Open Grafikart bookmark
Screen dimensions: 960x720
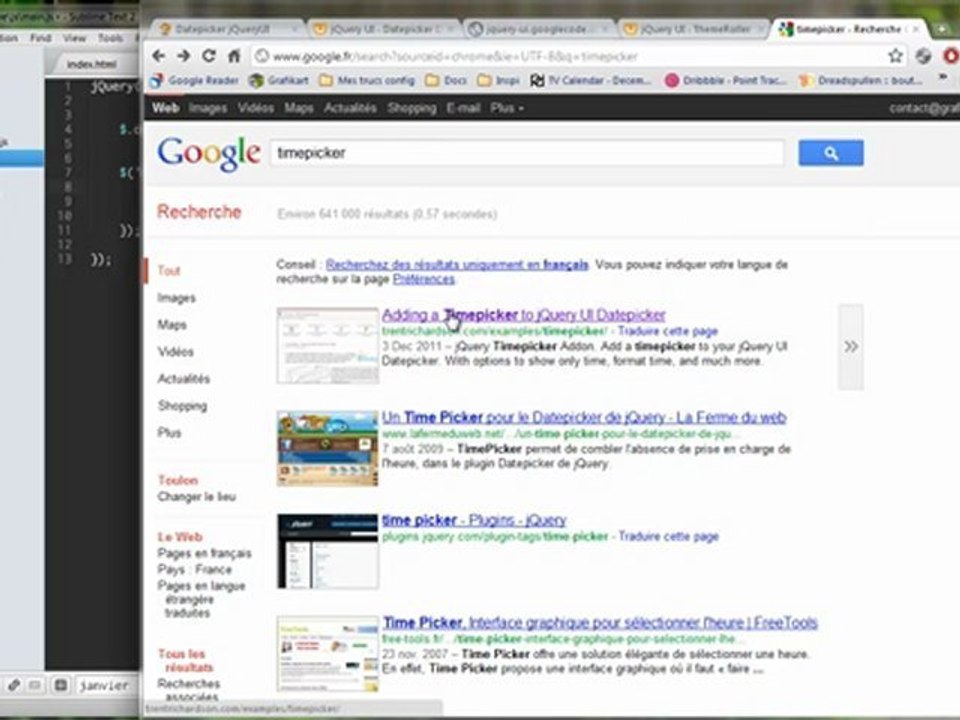click(280, 80)
